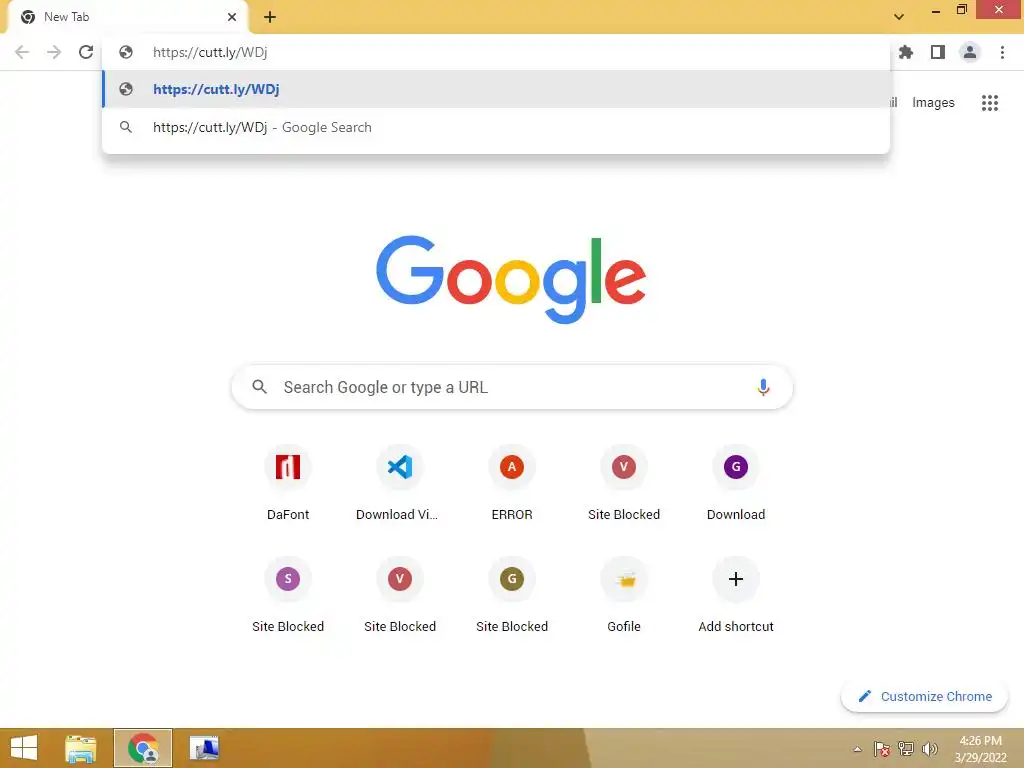The width and height of the screenshot is (1024, 768).
Task: Click the browser back arrow
Action: coord(22,52)
